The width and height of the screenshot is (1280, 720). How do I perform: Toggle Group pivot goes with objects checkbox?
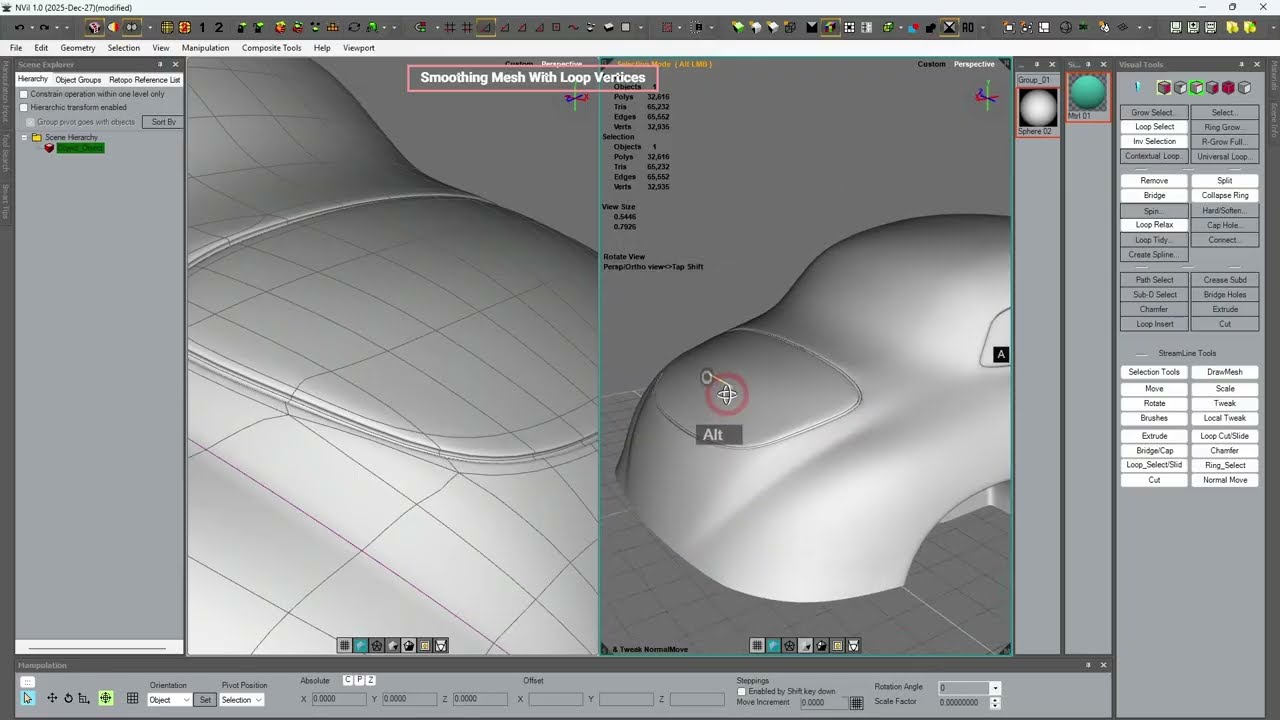point(30,122)
